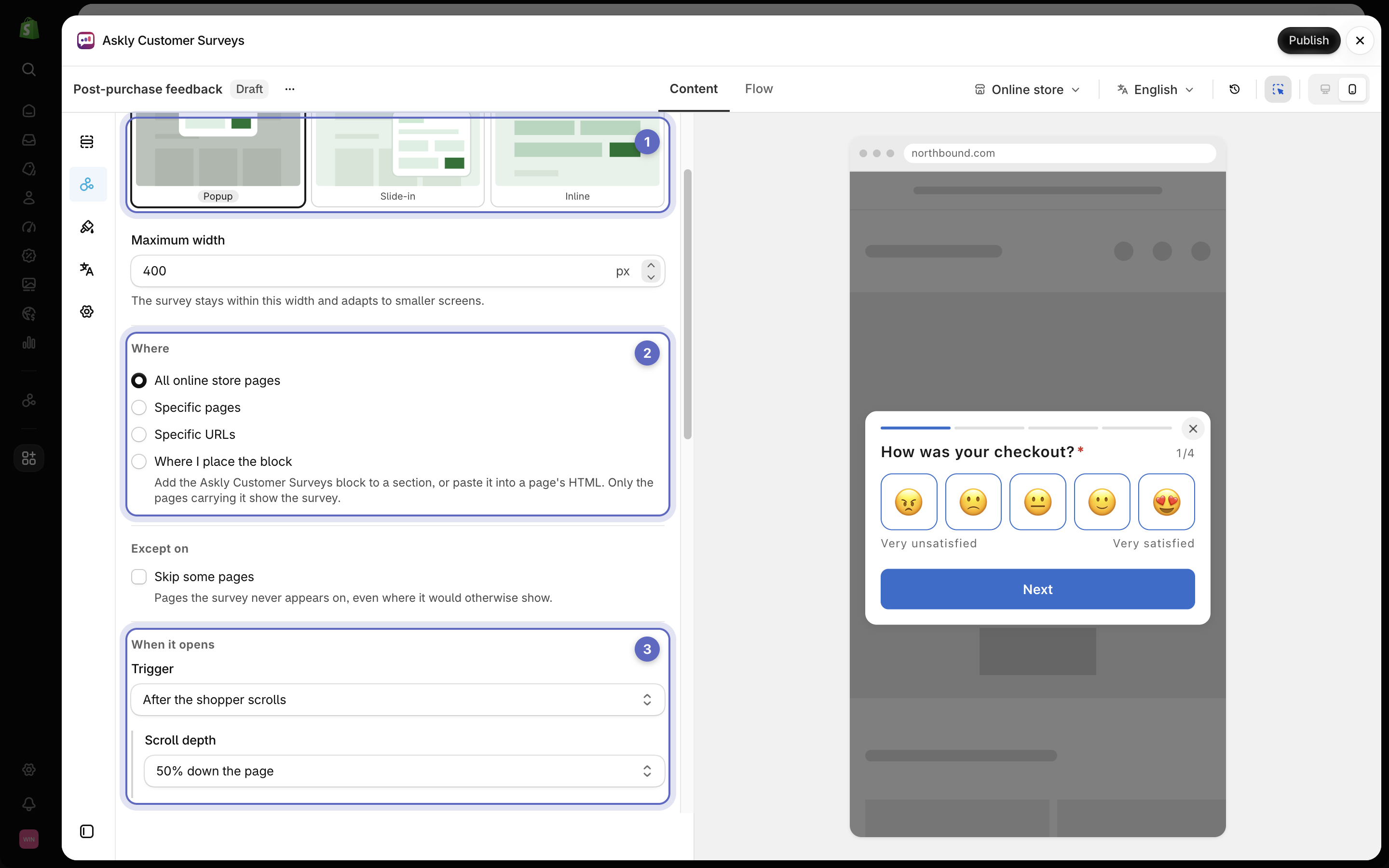Select the neutral face emoji rating

coord(1037,502)
